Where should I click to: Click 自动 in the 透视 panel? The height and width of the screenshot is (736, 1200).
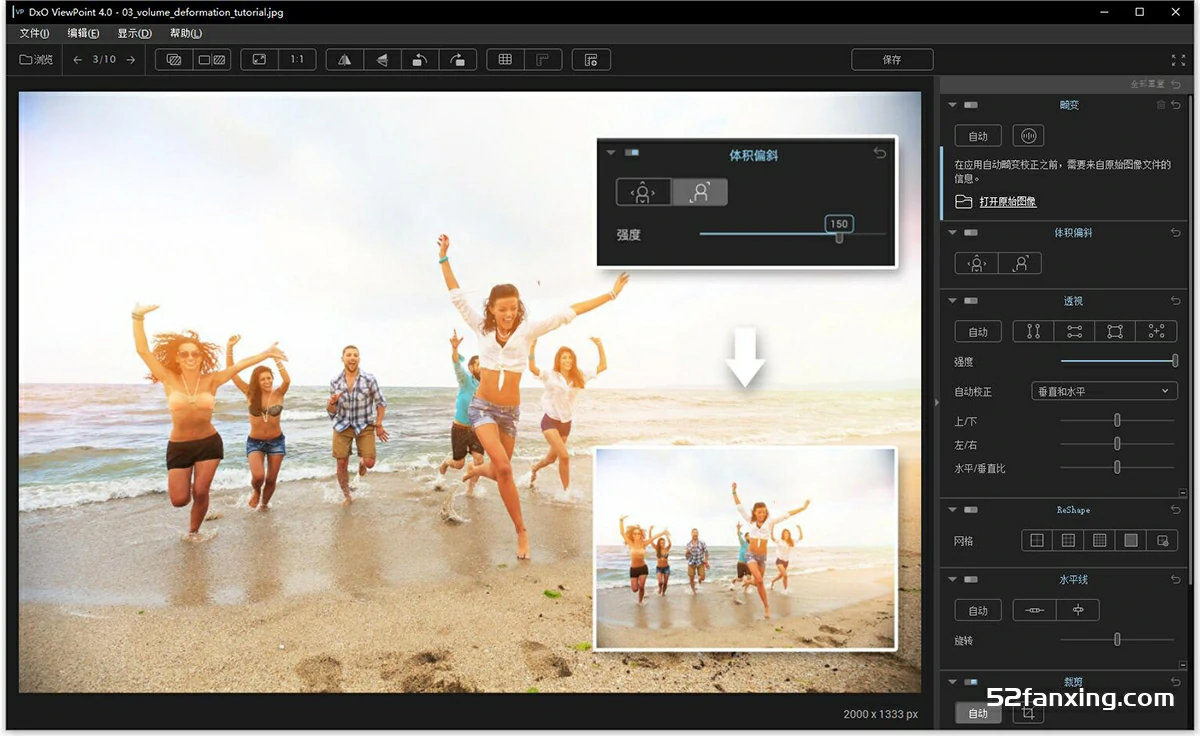coord(978,331)
